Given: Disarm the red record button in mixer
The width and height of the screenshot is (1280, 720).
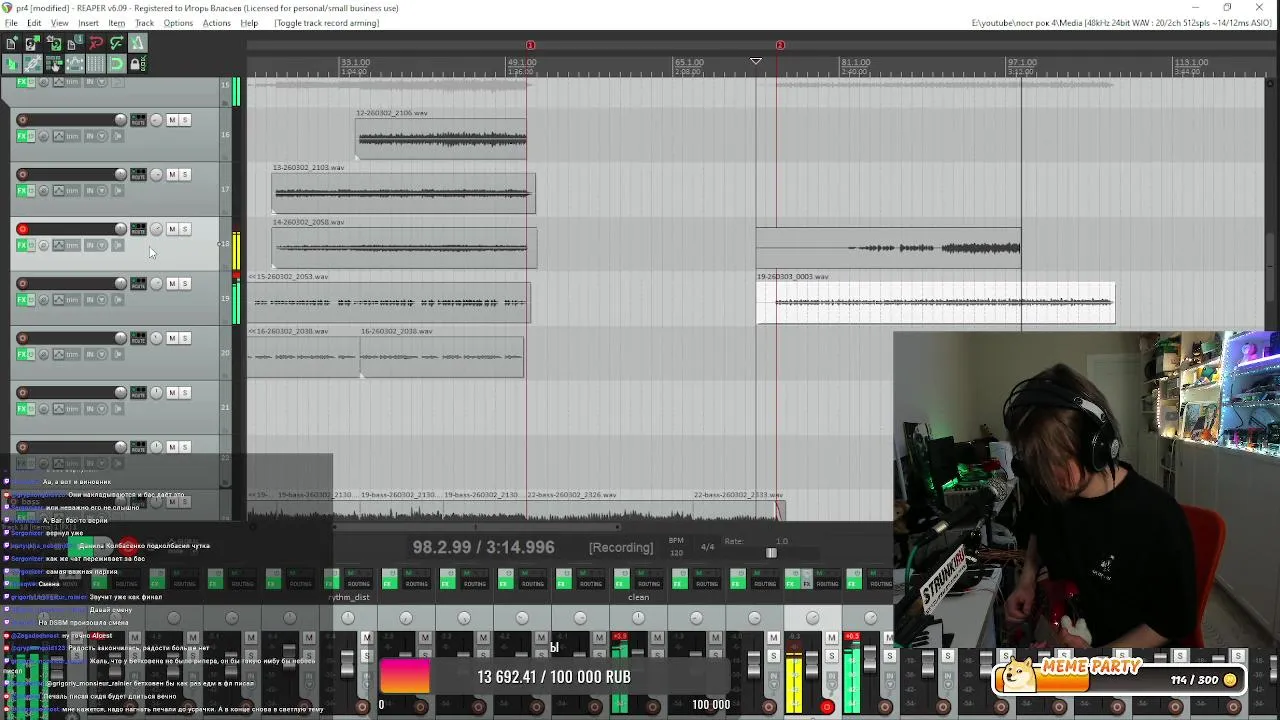Looking at the screenshot, I should click(827, 706).
